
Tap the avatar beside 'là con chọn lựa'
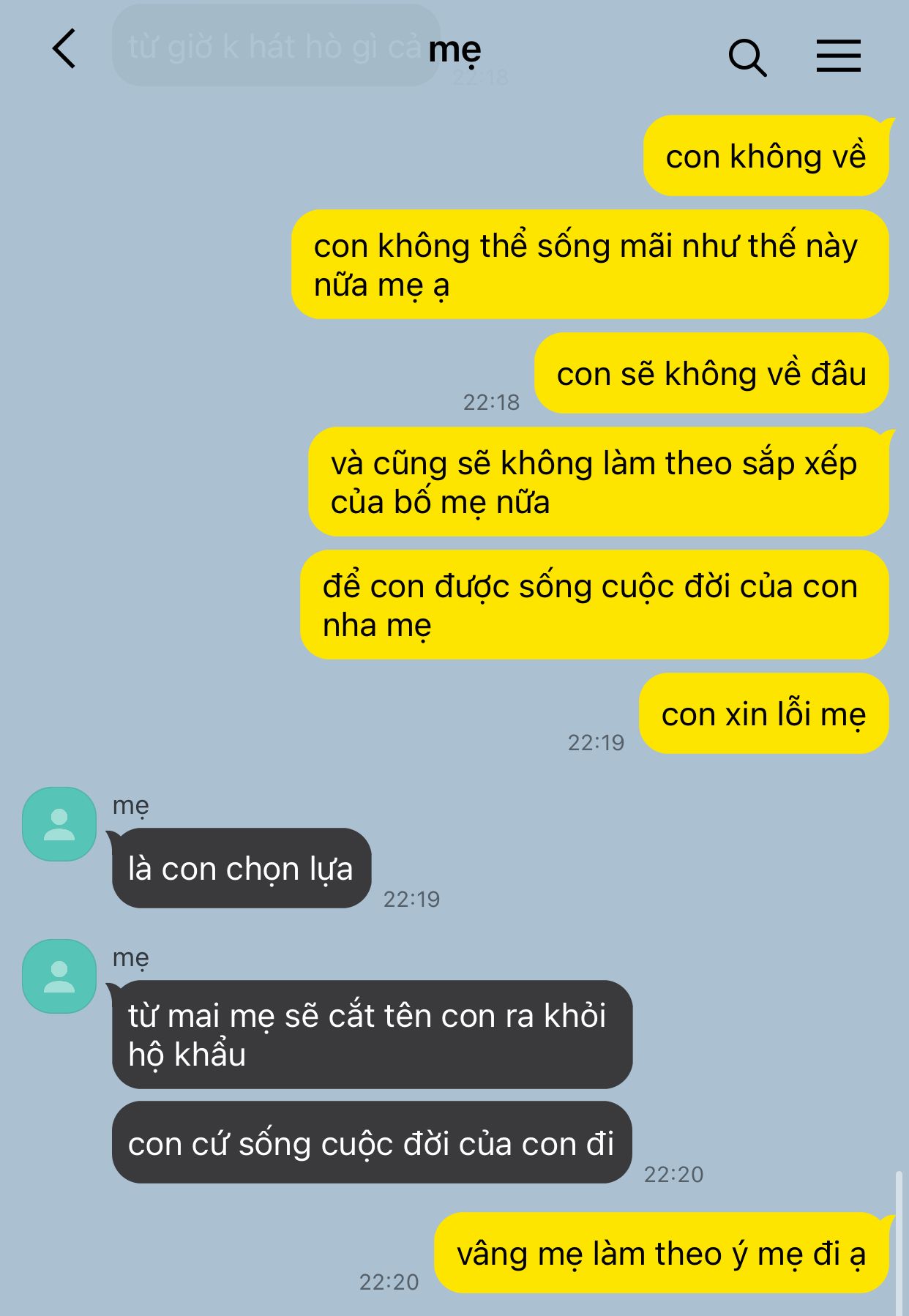[x=59, y=824]
